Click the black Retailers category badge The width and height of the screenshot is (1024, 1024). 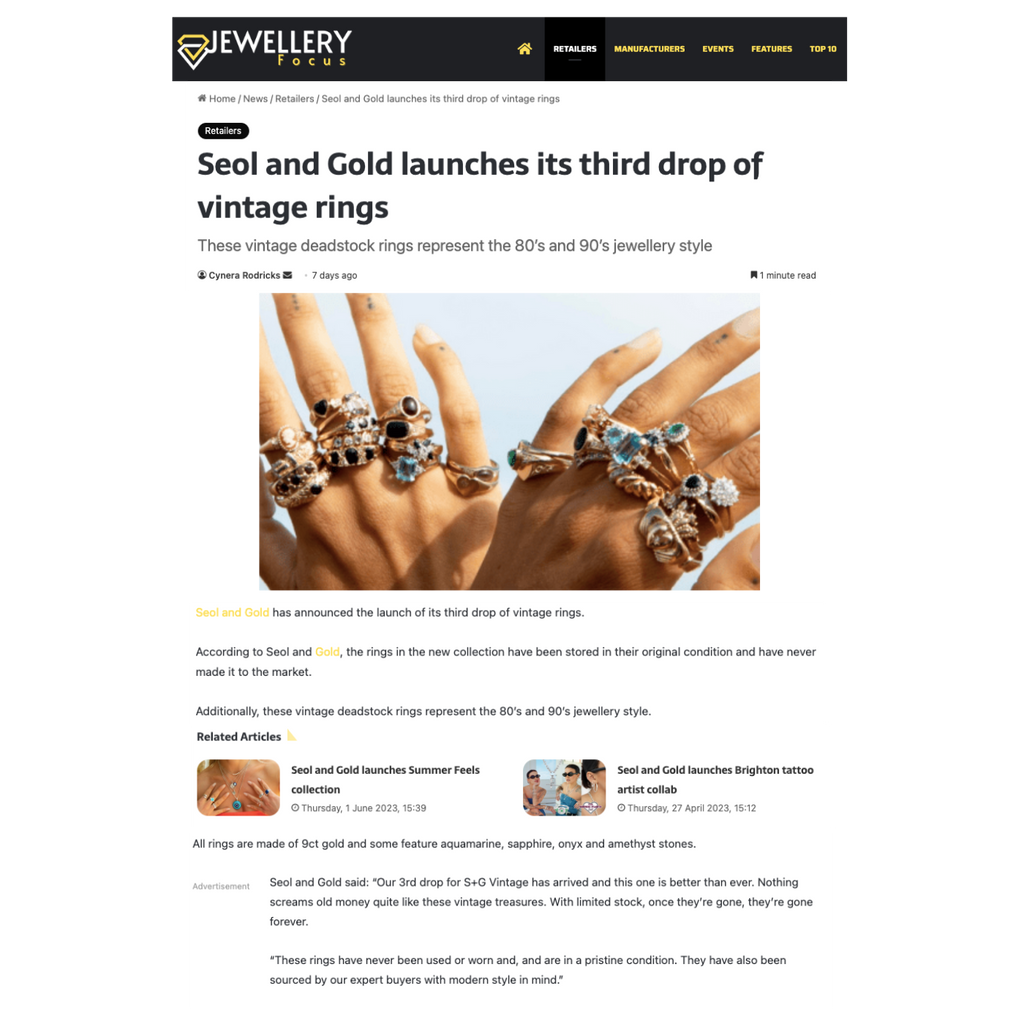click(x=223, y=131)
